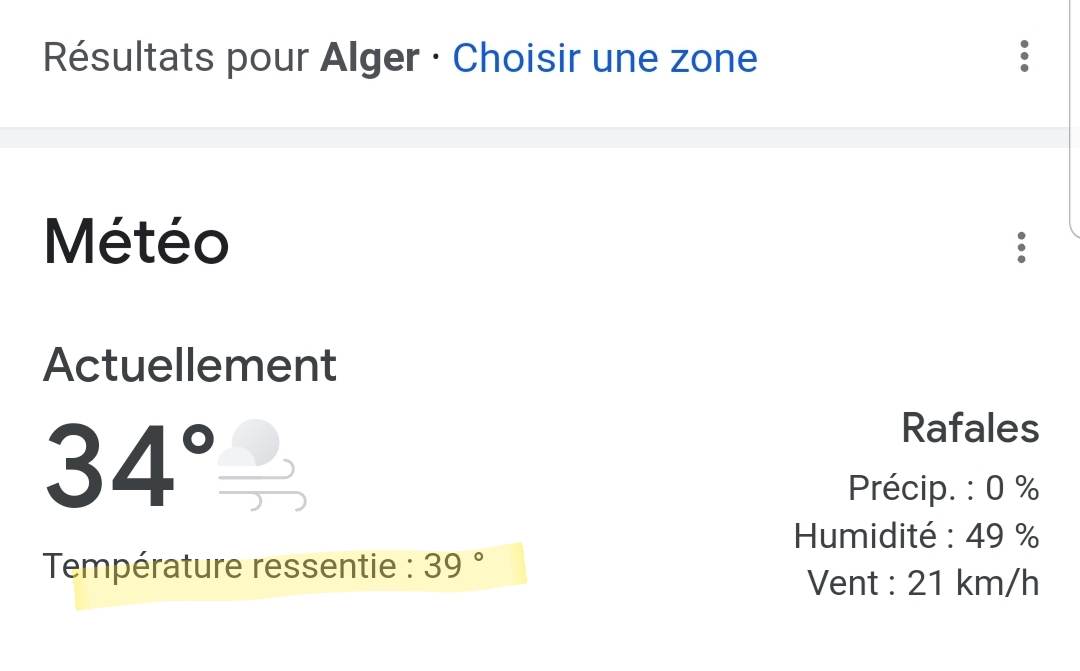This screenshot has width=1080, height=671.
Task: Tap the Humidité label
Action: pyautogui.click(x=866, y=536)
